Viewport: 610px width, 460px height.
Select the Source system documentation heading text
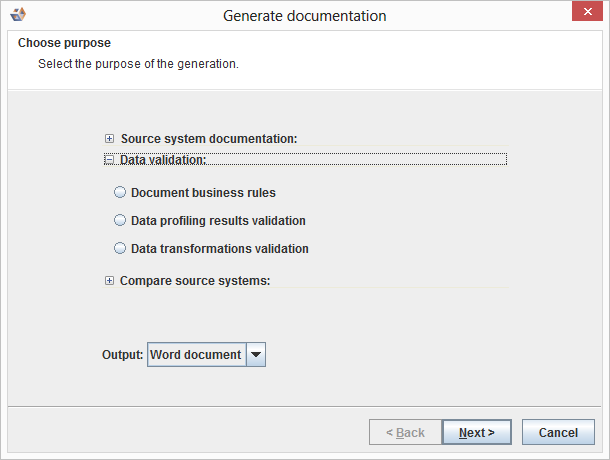point(208,139)
